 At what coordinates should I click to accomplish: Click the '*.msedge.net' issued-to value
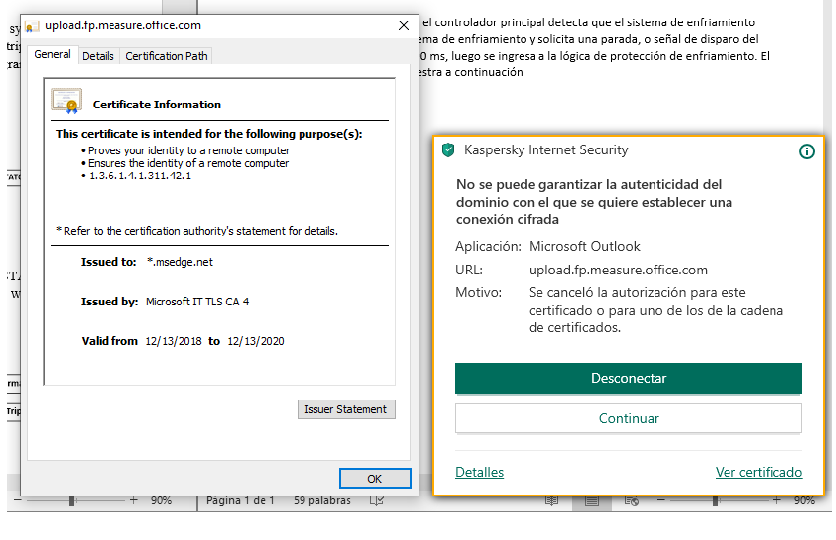coord(180,262)
